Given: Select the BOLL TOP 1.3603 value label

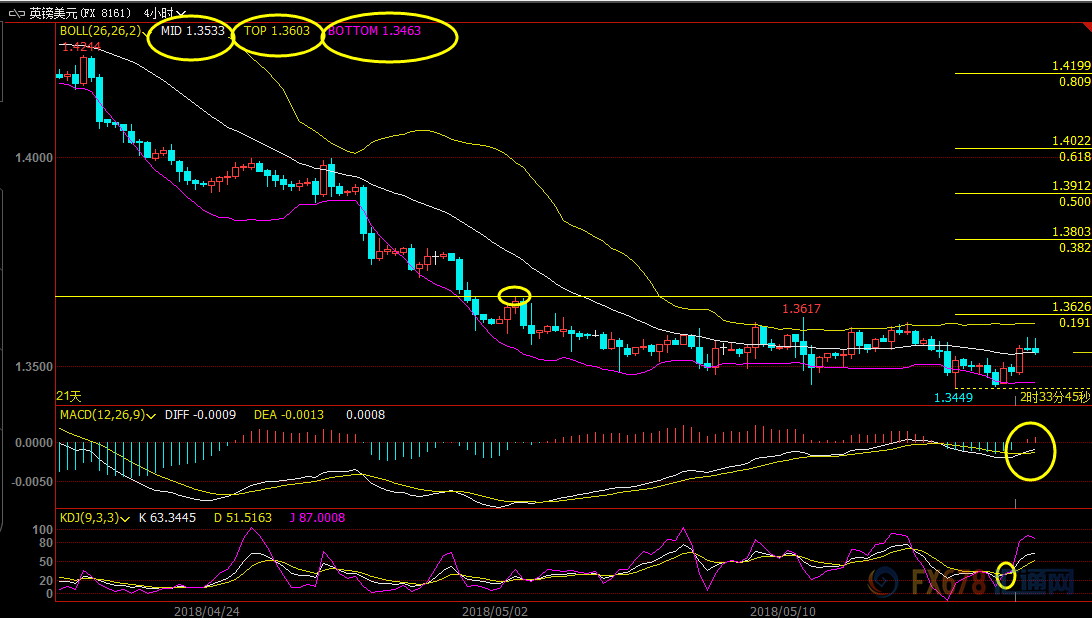Looking at the screenshot, I should click(277, 31).
